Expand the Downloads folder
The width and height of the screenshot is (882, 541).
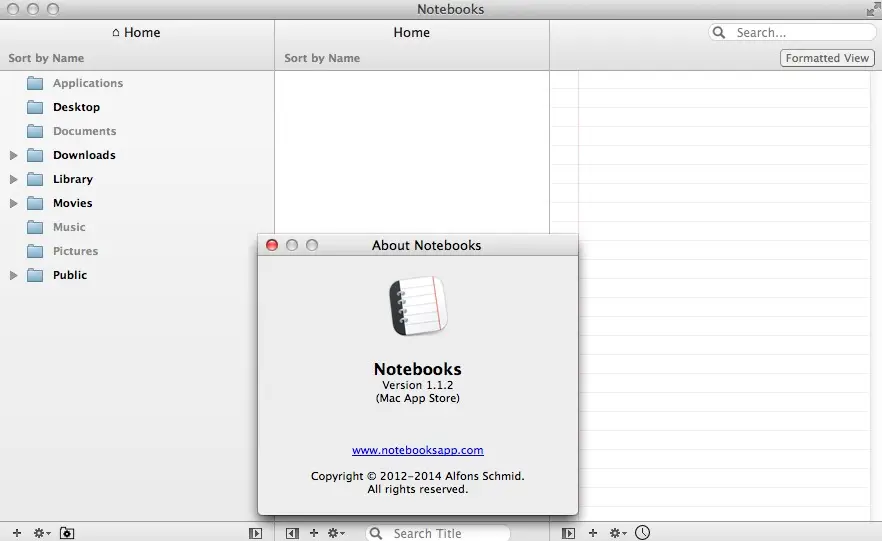[14, 155]
